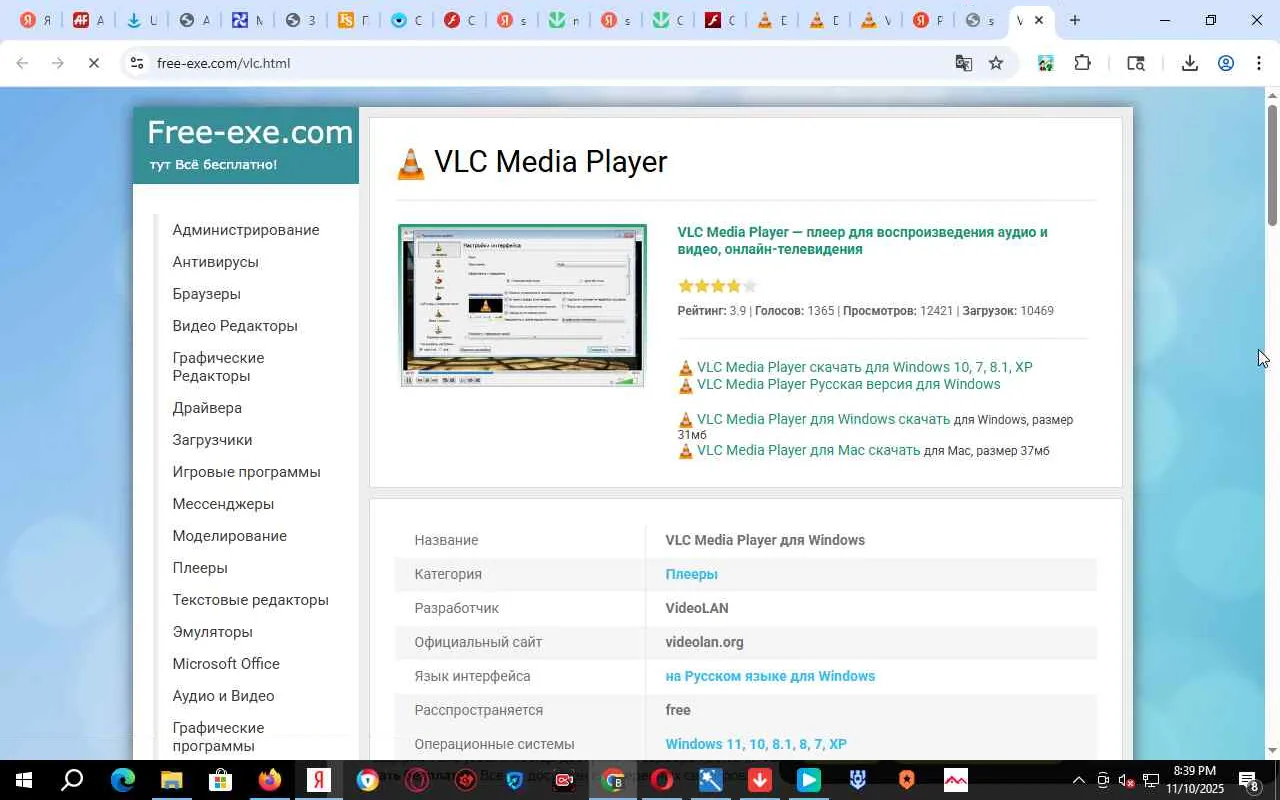Image resolution: width=1280 pixels, height=800 pixels.
Task: Click videolan.org in Официальный сайт row
Action: (705, 642)
